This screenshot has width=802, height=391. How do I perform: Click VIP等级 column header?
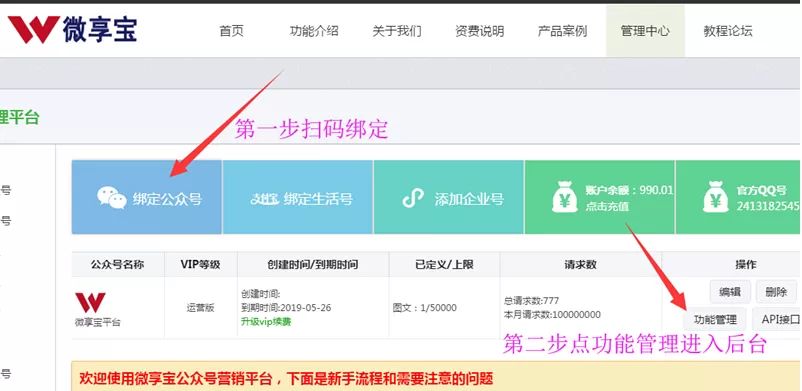click(200, 265)
